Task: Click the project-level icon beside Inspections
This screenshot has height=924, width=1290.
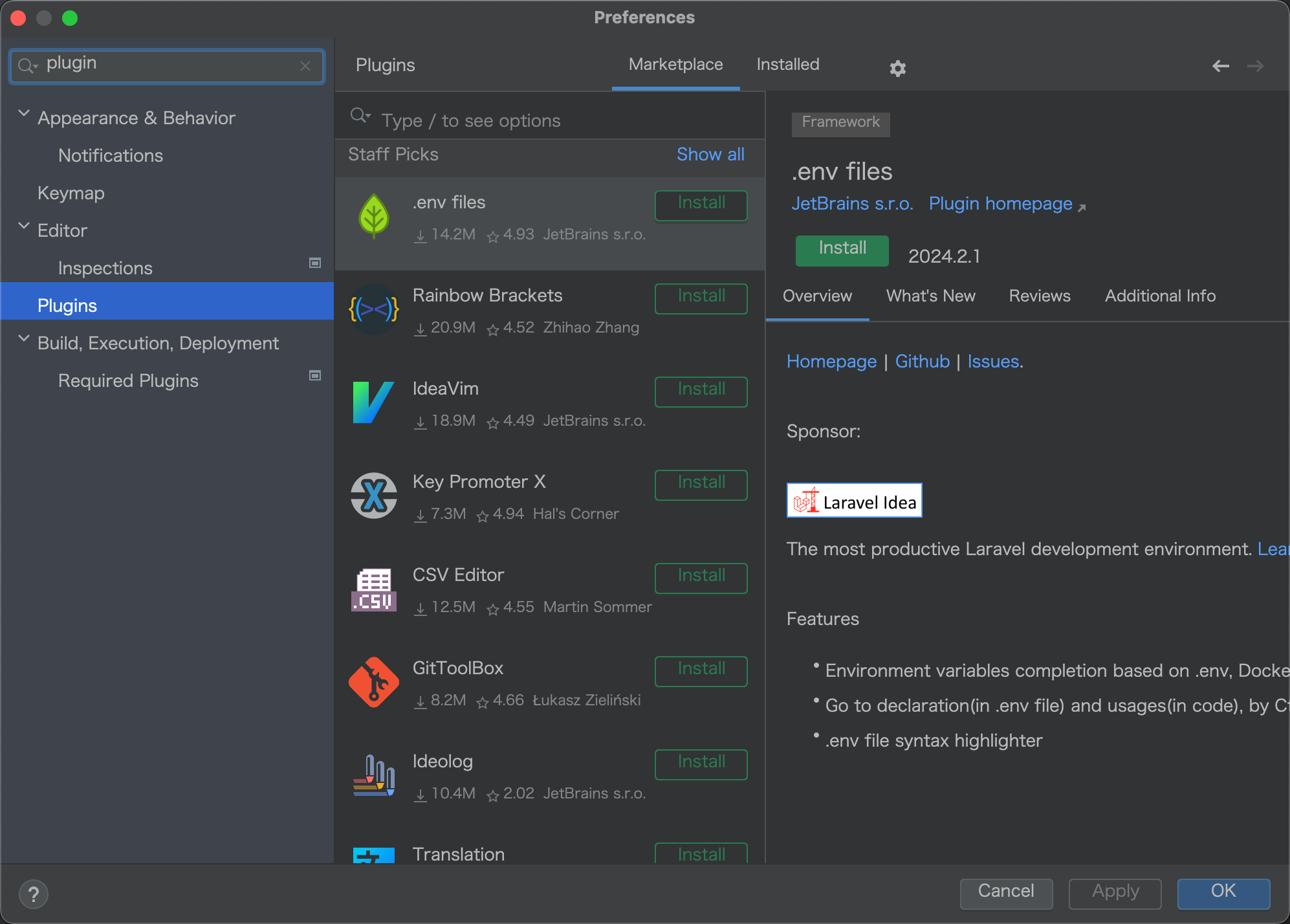Action: tap(315, 263)
